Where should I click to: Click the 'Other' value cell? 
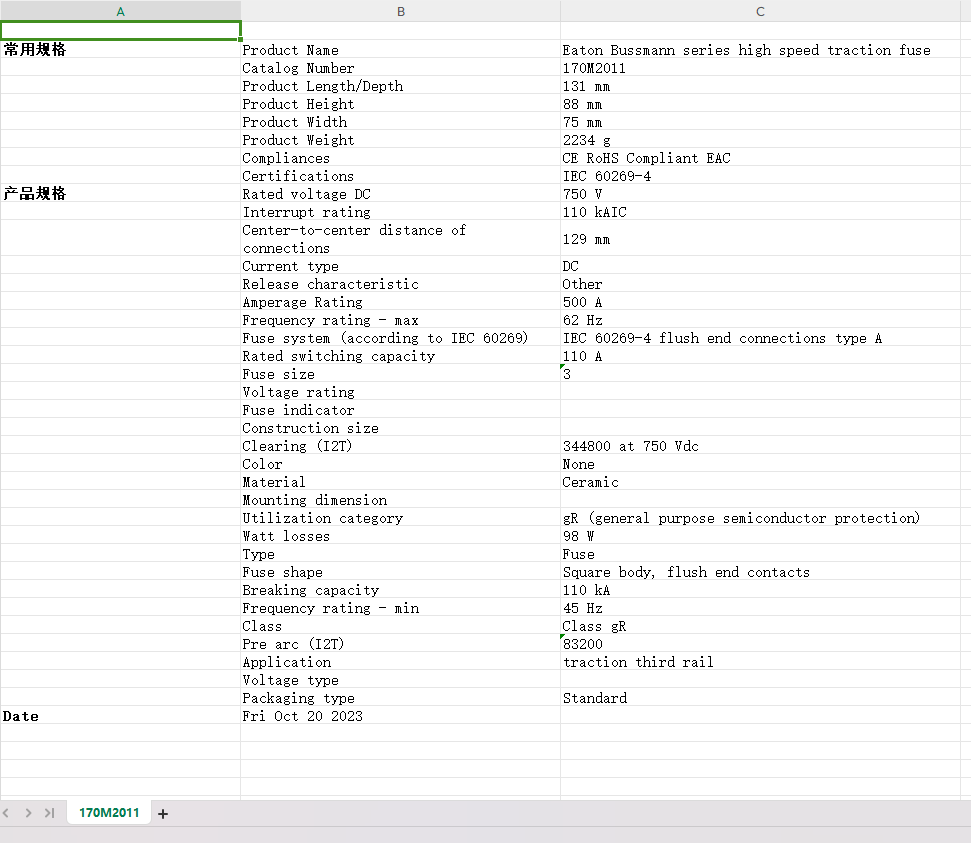point(760,284)
